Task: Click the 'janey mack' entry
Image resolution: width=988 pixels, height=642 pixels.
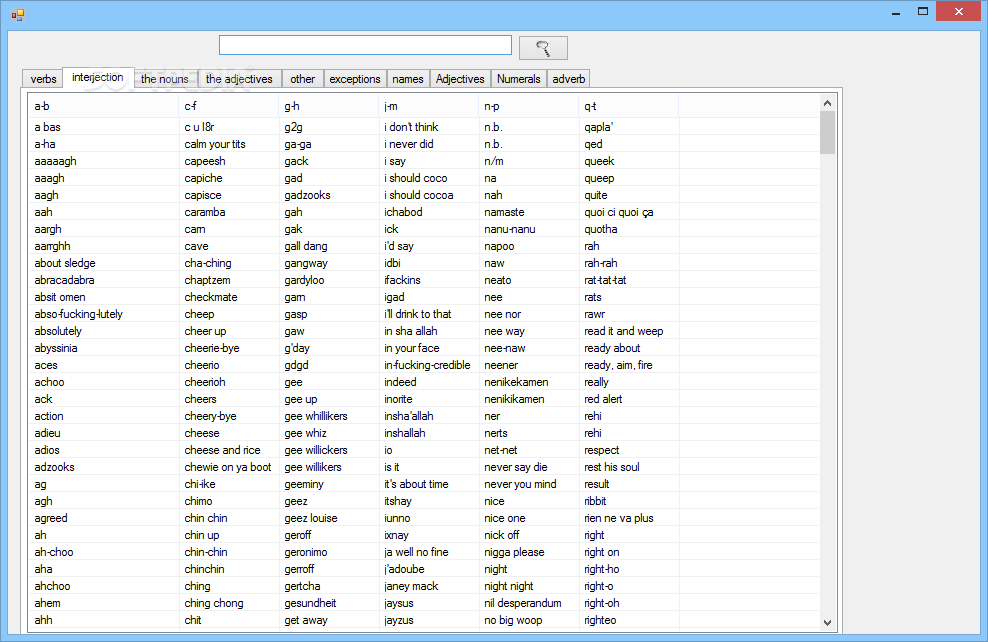Action: click(x=411, y=586)
